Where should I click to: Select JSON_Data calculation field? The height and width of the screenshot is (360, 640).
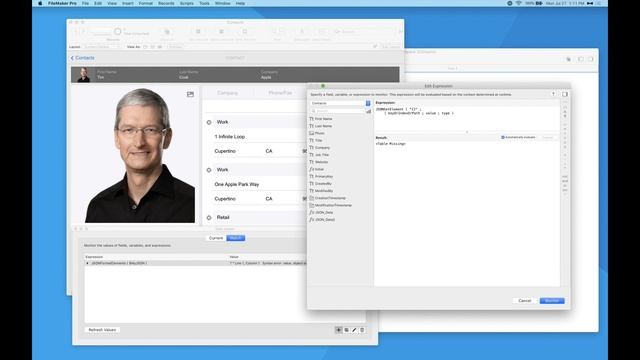tap(324, 213)
